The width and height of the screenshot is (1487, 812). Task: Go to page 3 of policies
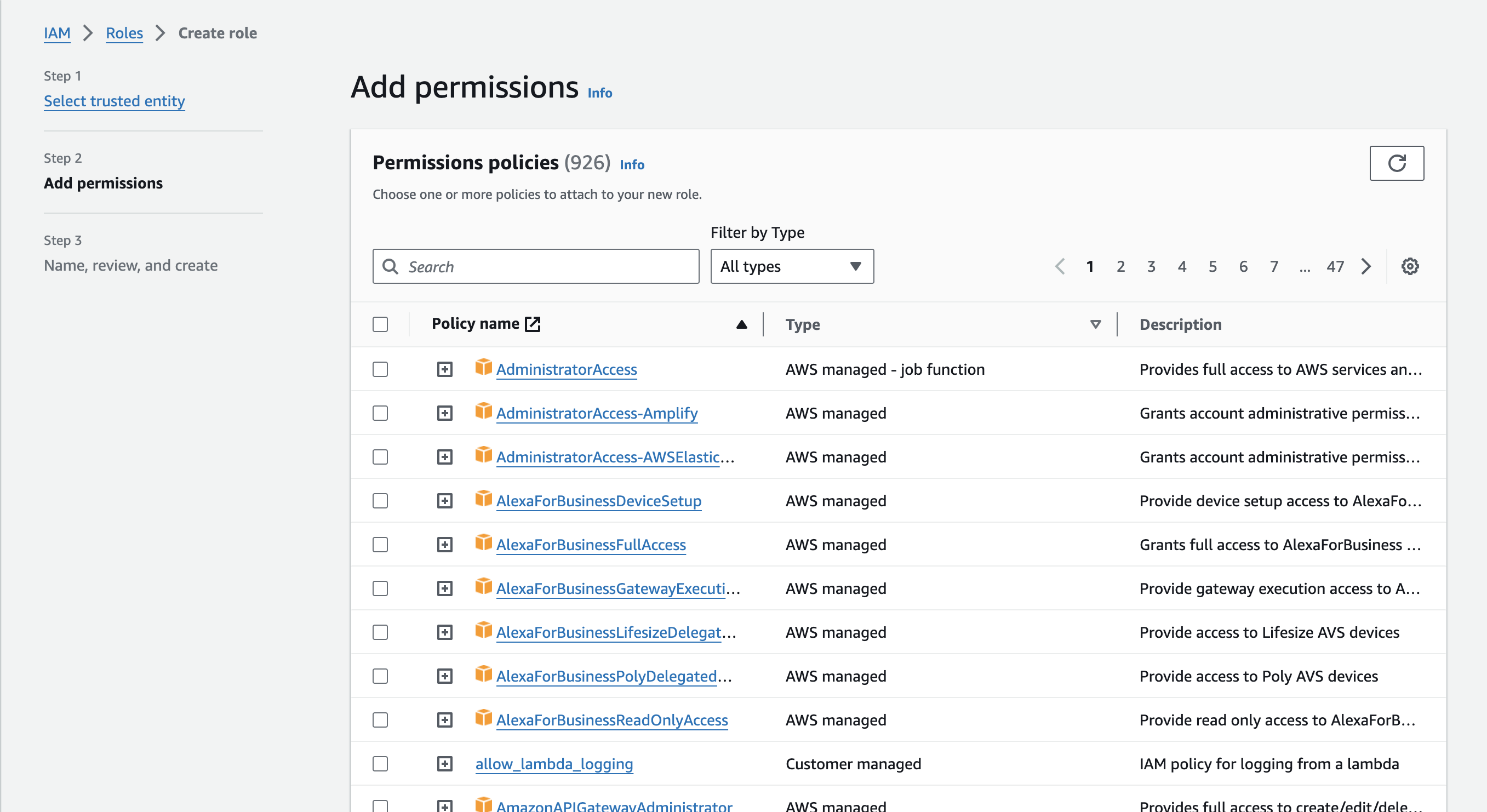1151,266
